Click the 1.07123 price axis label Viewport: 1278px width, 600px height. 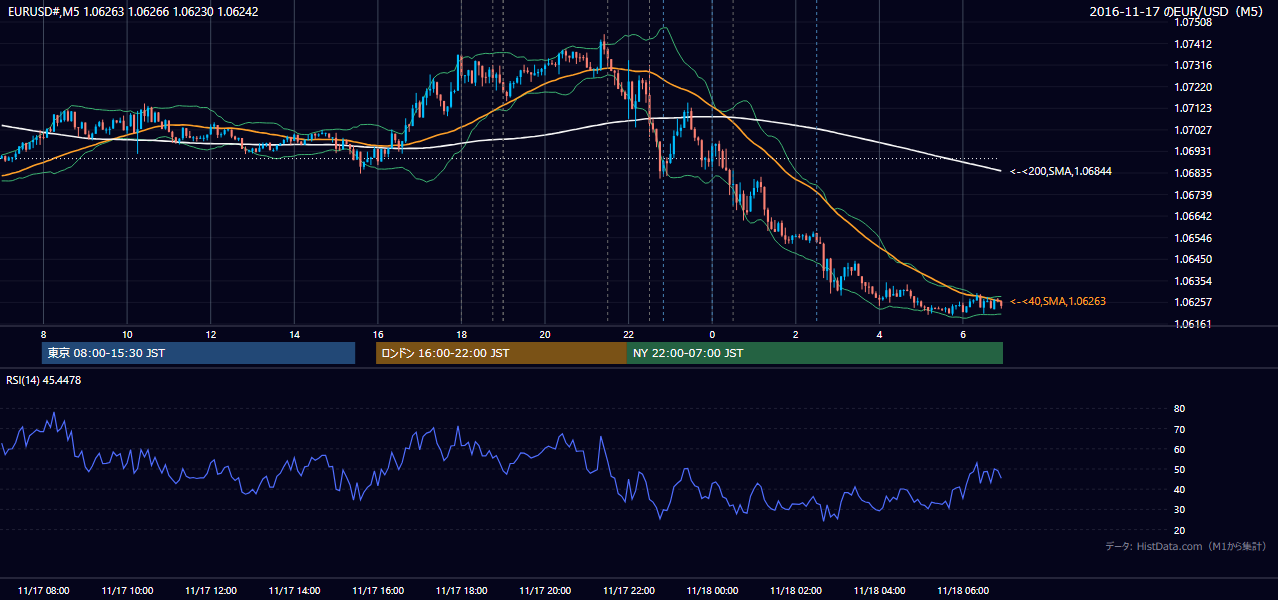[1192, 108]
